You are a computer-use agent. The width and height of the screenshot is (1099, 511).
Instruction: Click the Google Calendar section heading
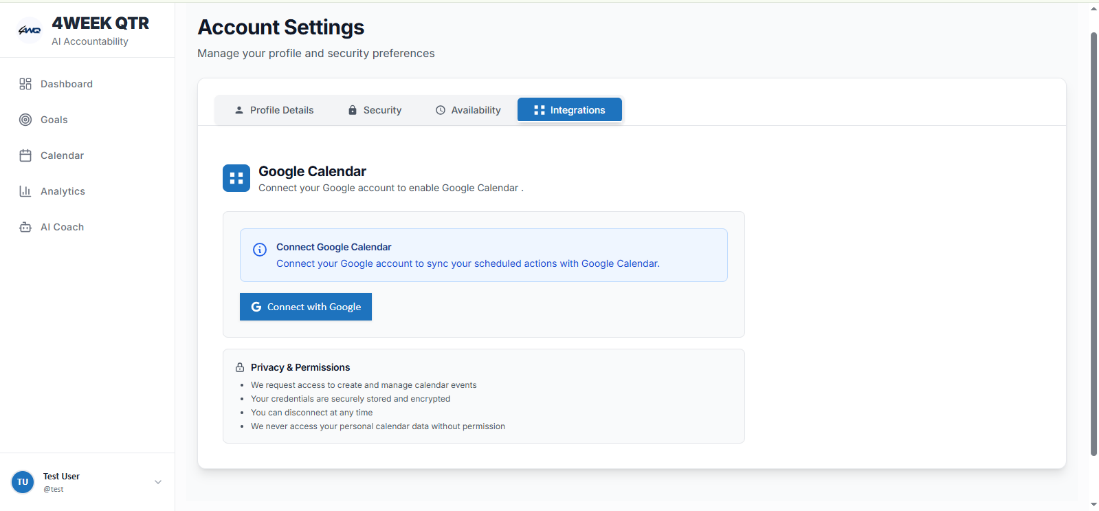tap(312, 171)
